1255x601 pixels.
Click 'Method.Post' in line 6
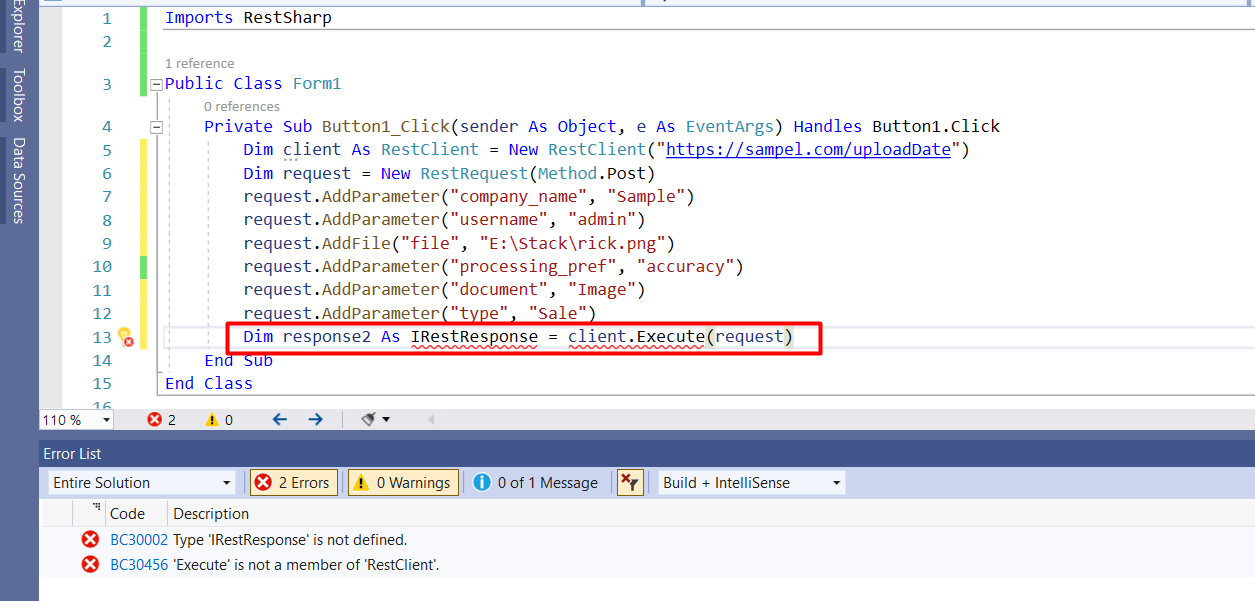coord(592,174)
